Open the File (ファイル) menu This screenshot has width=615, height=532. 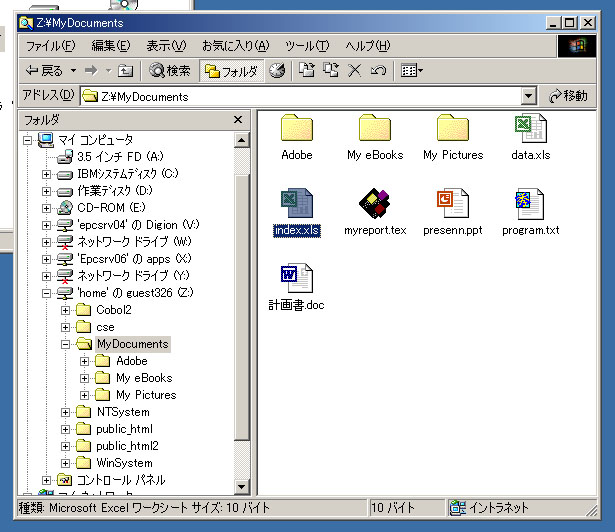[50, 46]
